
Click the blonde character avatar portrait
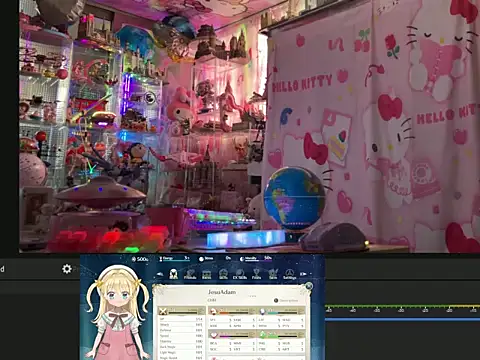[x=117, y=312]
